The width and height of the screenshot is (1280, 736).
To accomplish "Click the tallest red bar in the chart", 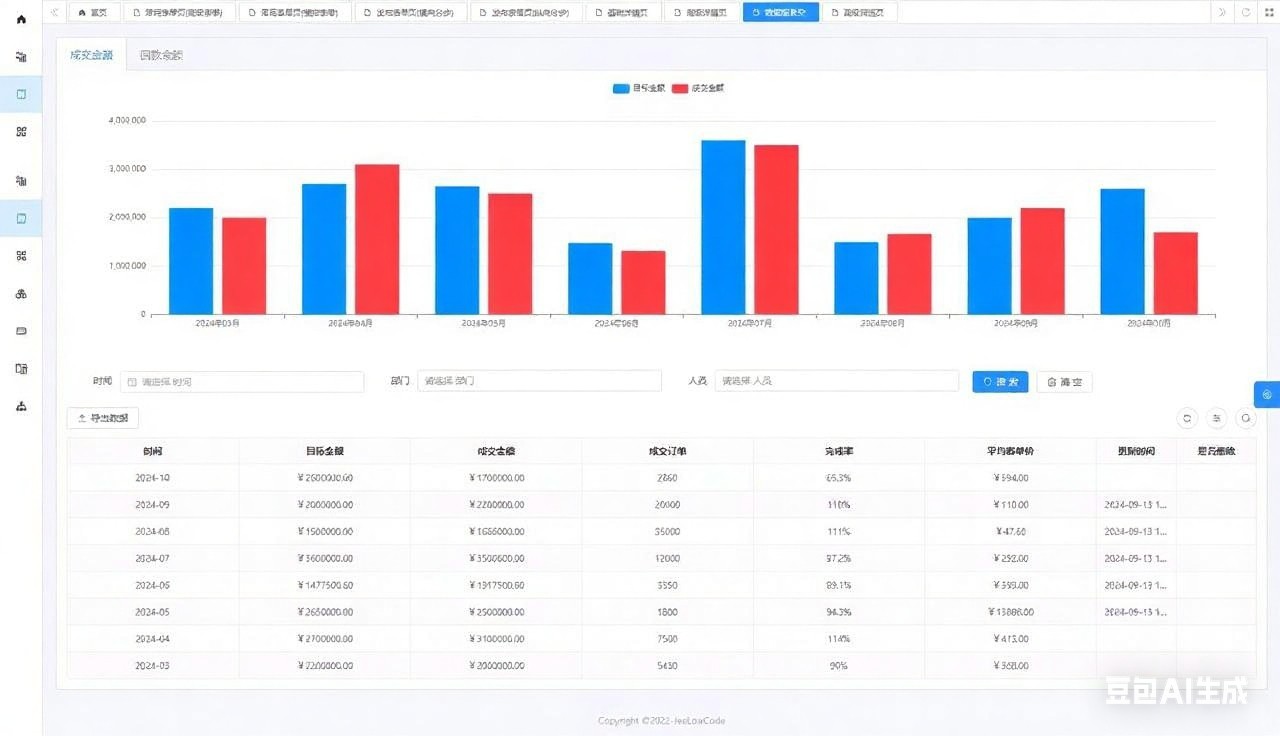I will click(x=776, y=230).
